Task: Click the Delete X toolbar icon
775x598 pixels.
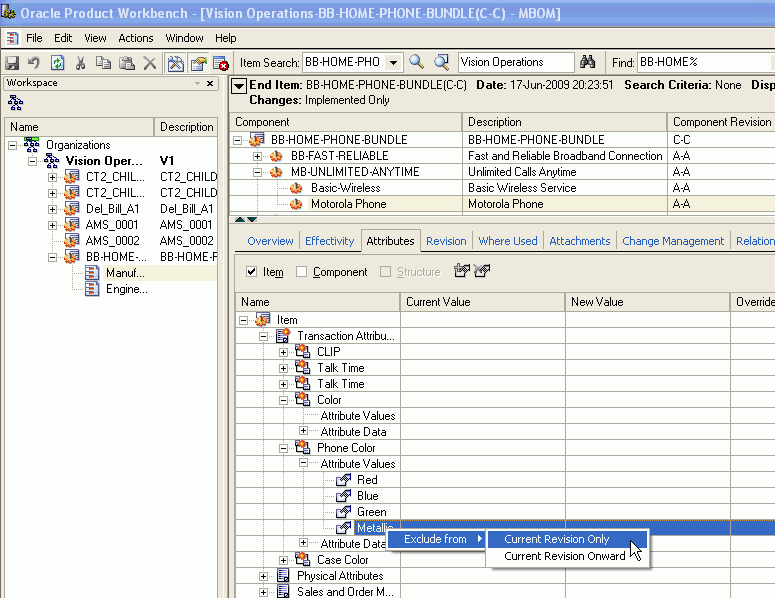Action: click(150, 63)
